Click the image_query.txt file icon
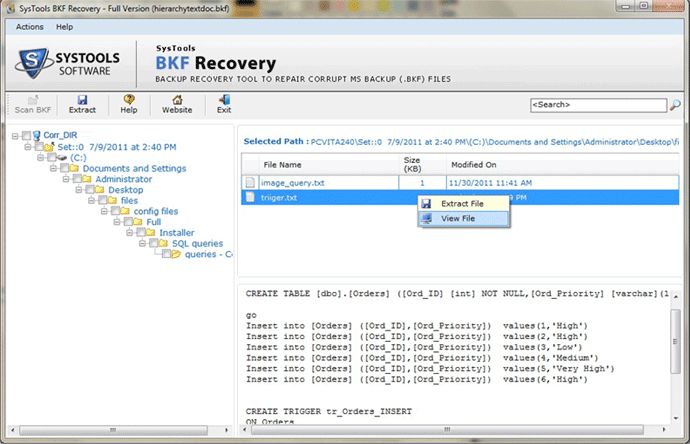Image resolution: width=690 pixels, height=444 pixels. pos(250,182)
